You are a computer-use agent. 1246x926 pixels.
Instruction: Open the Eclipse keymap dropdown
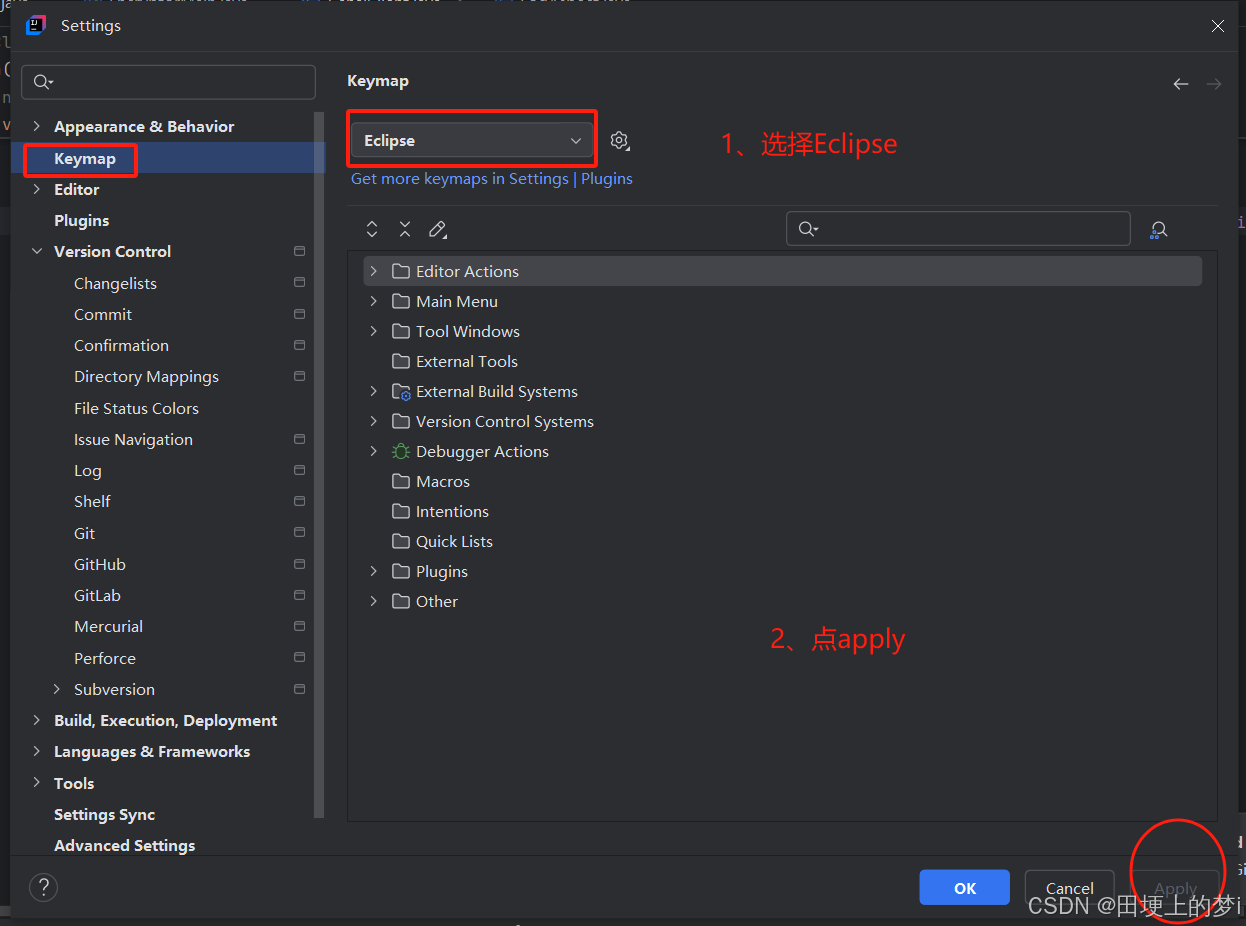(x=472, y=141)
